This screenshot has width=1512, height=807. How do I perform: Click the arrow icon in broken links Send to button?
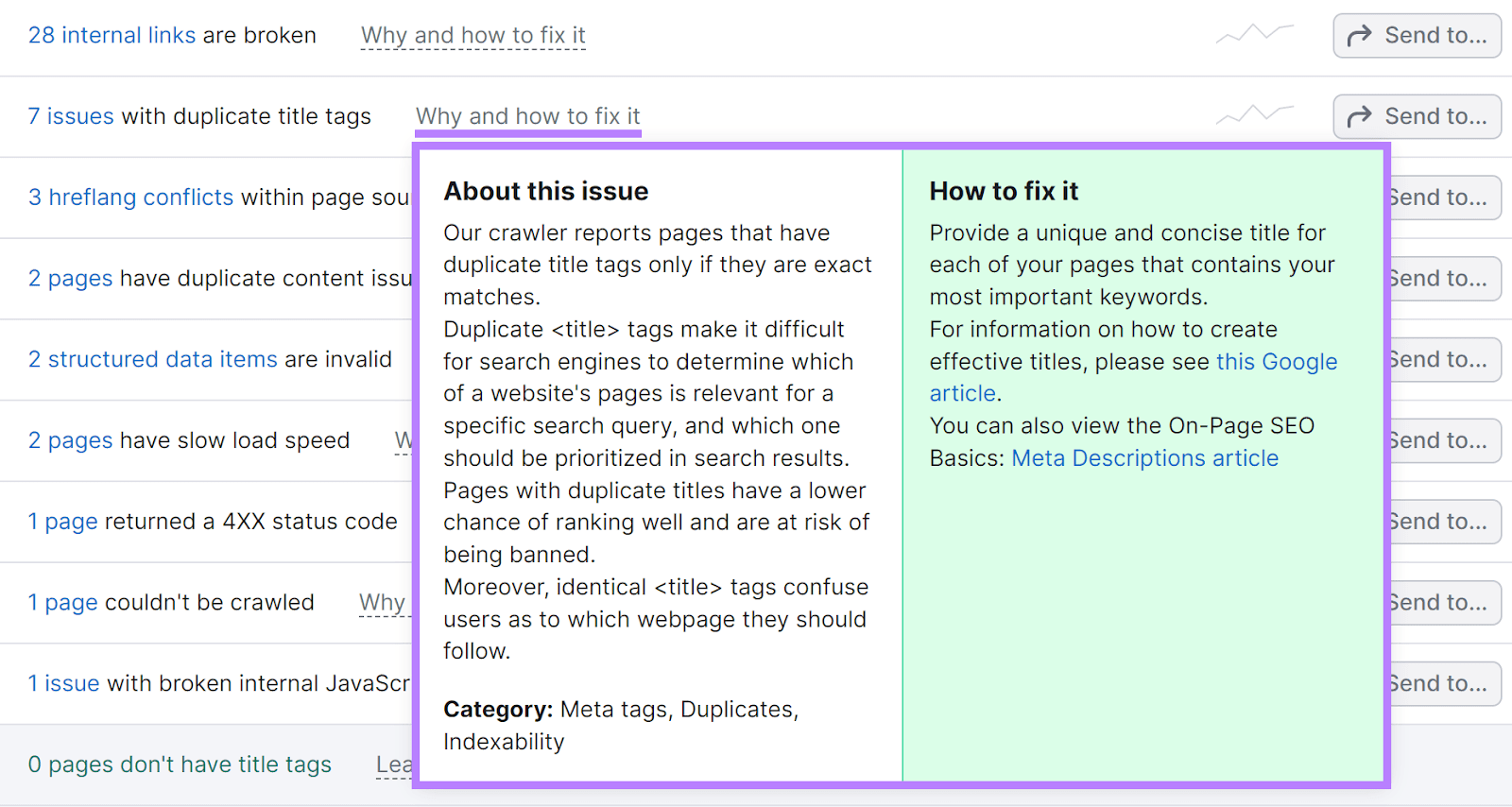point(1359,36)
